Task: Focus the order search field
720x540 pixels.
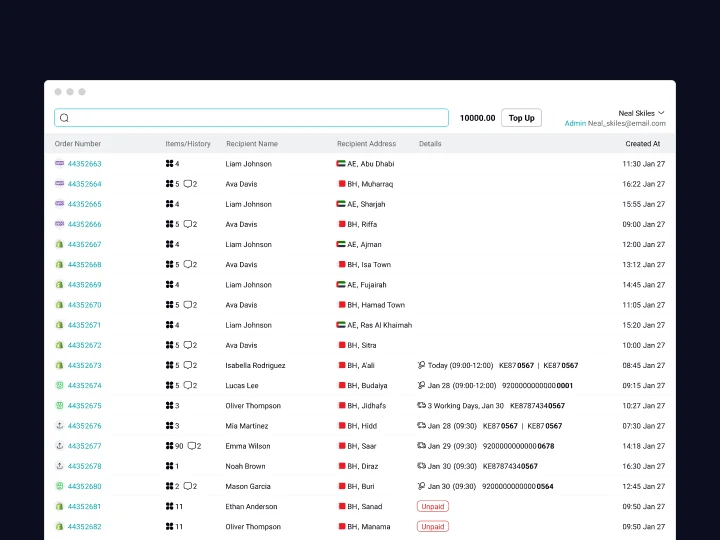Action: [251, 118]
